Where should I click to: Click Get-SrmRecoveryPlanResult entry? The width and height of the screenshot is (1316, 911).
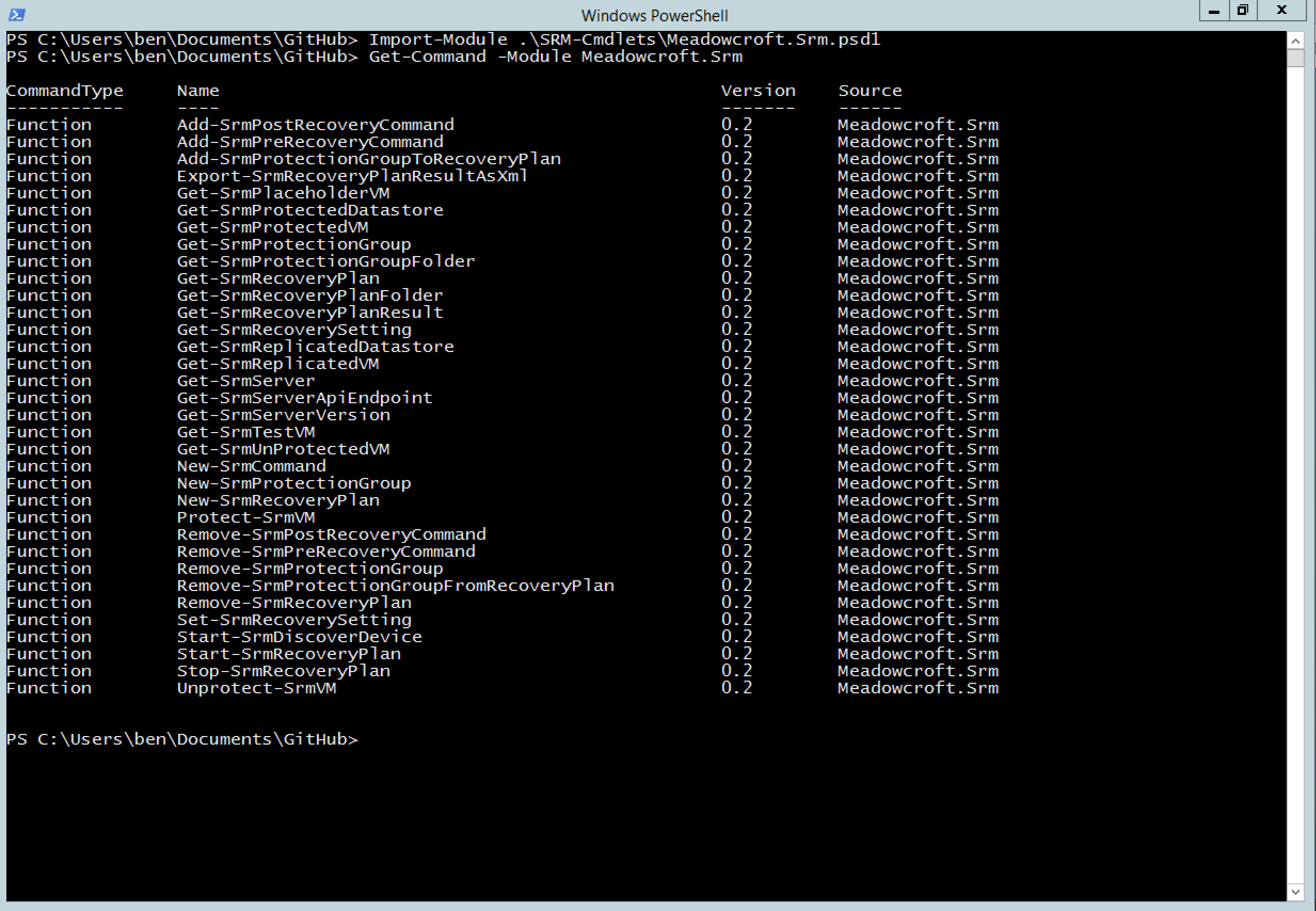(x=310, y=313)
